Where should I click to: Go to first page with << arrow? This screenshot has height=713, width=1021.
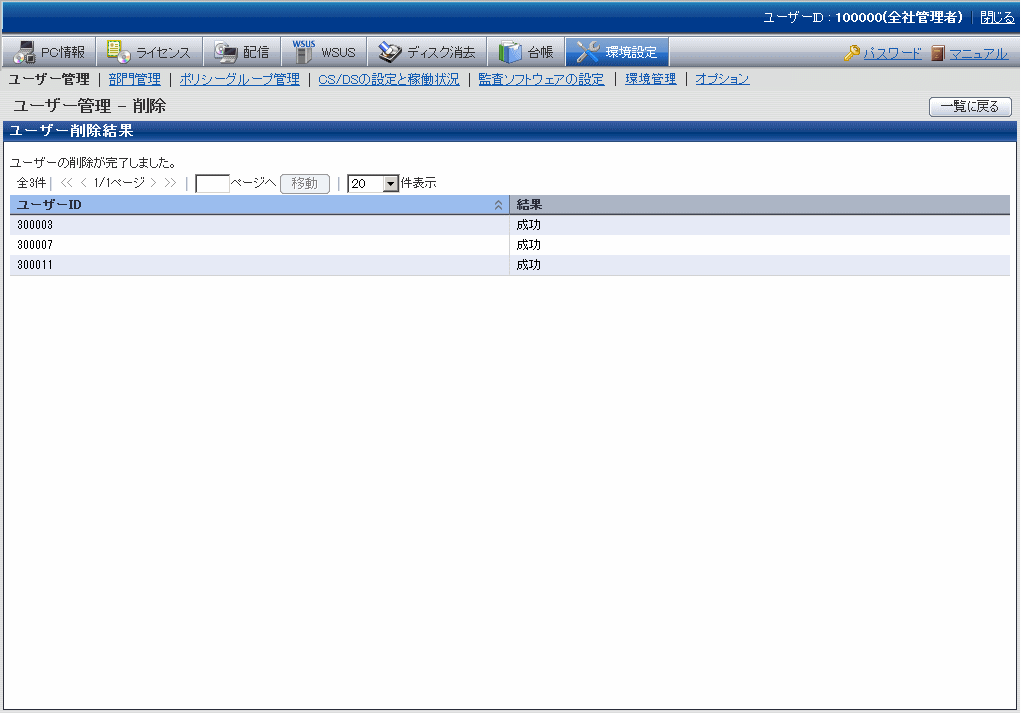[x=66, y=183]
